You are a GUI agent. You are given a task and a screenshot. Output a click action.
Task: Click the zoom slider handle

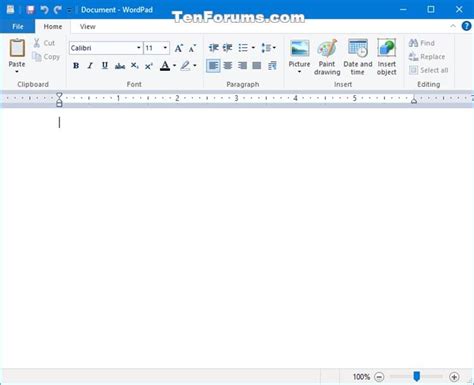(x=416, y=376)
